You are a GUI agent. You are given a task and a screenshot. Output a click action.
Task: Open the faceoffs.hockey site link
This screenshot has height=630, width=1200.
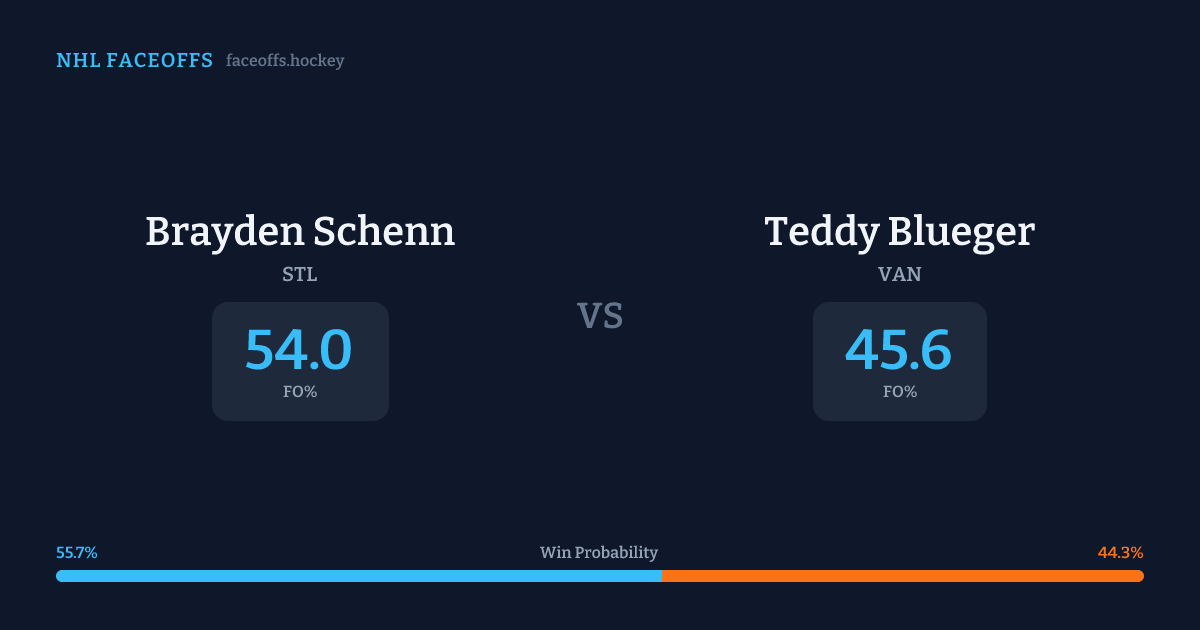coord(285,61)
